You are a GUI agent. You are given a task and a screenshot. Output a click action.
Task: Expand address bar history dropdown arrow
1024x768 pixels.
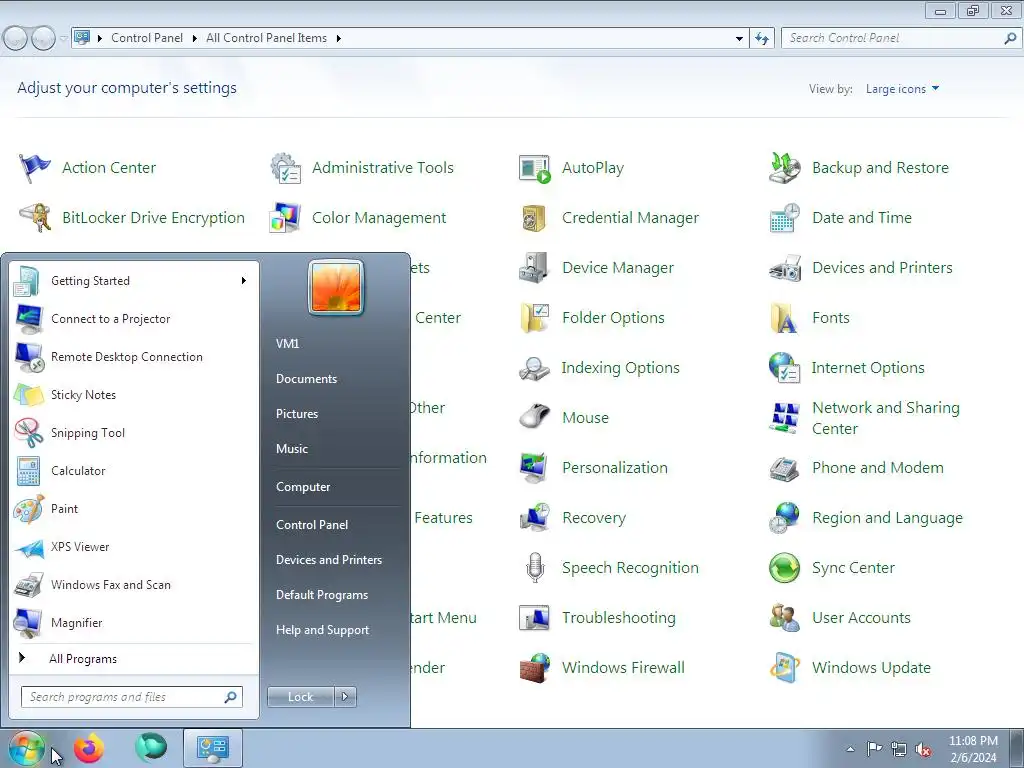point(739,39)
